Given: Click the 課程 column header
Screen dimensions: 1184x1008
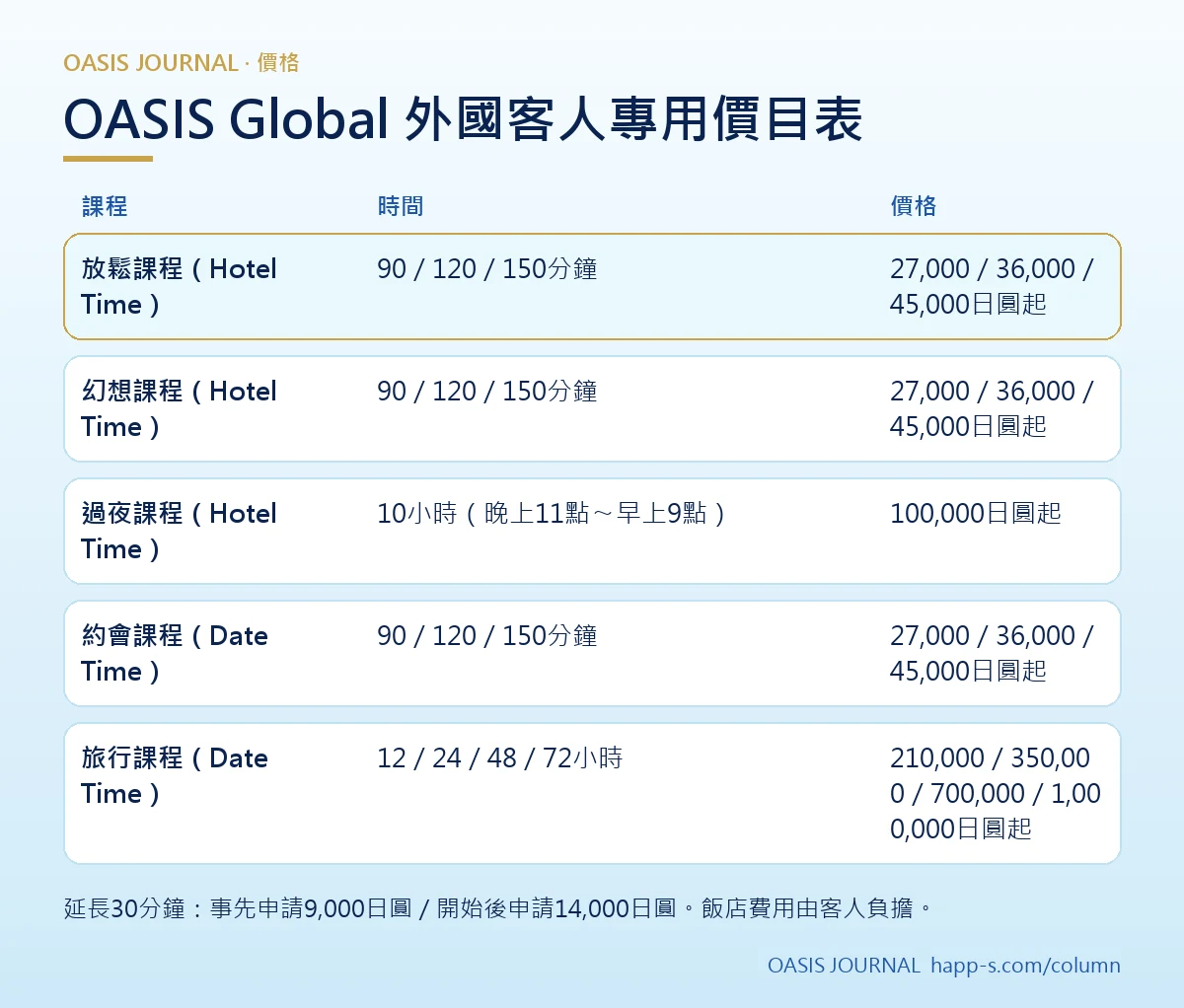Looking at the screenshot, I should [105, 206].
